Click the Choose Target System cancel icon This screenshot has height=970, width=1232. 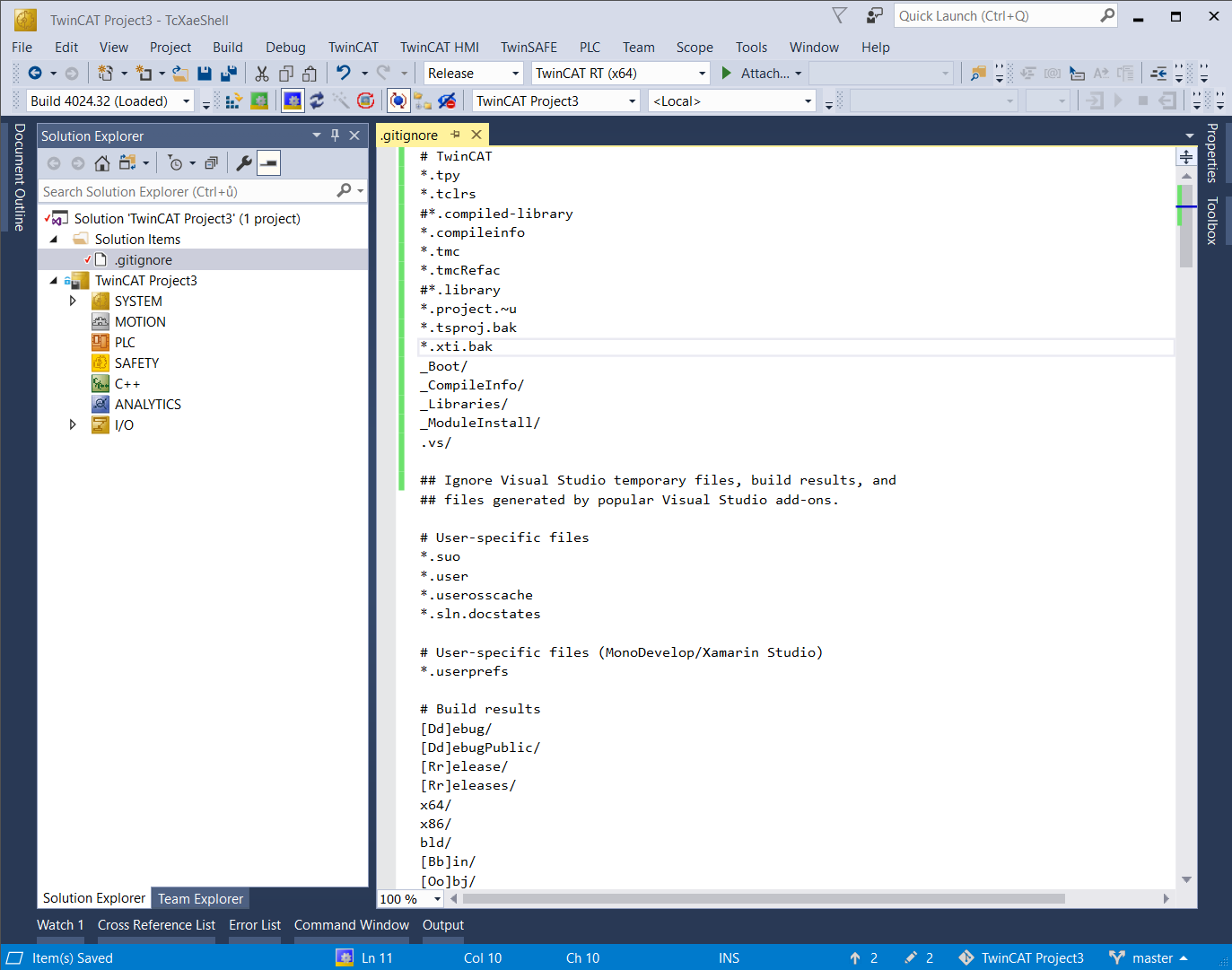pos(447,101)
